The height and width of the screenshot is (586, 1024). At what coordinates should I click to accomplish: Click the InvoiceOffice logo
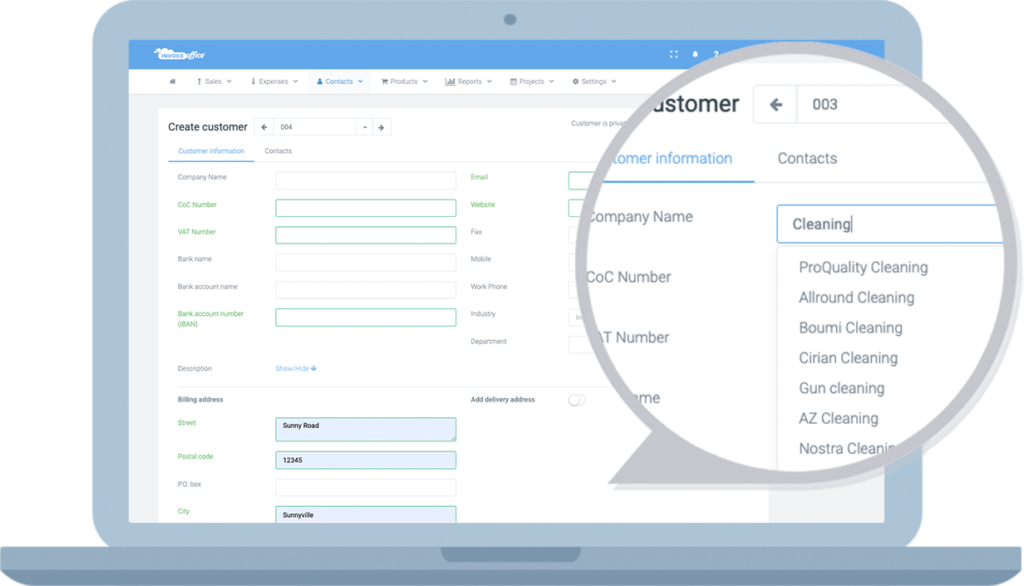click(x=179, y=54)
